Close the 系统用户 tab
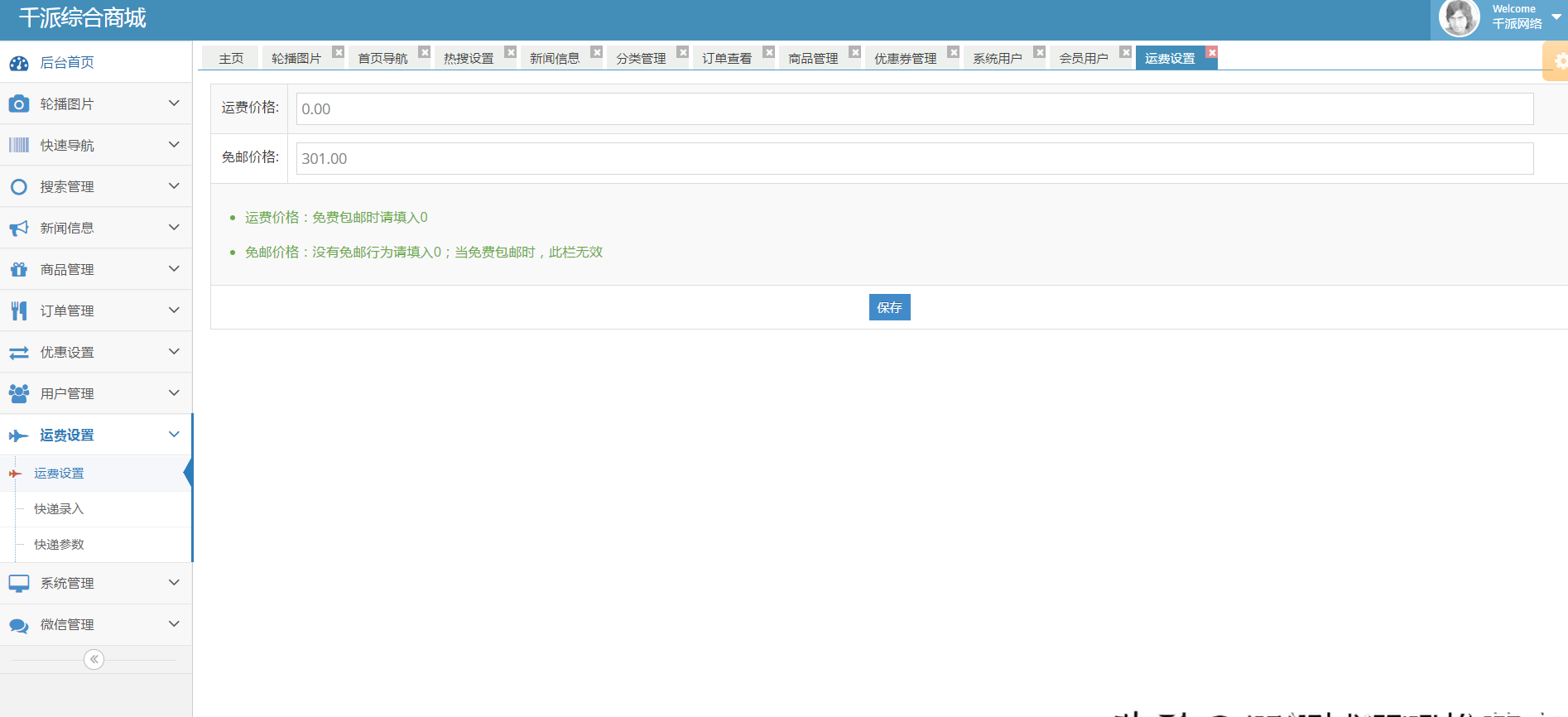The height and width of the screenshot is (717, 1568). (x=1040, y=52)
